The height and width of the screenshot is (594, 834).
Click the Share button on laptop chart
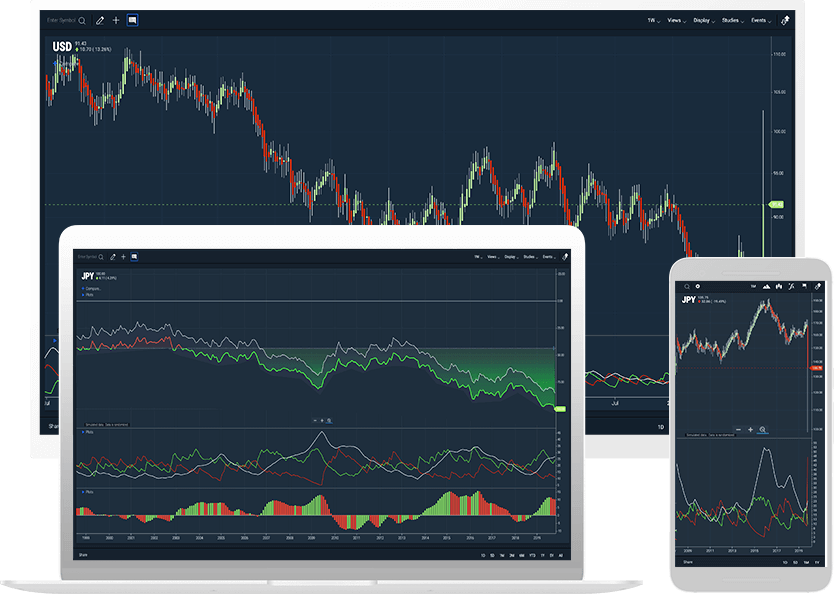pos(84,554)
